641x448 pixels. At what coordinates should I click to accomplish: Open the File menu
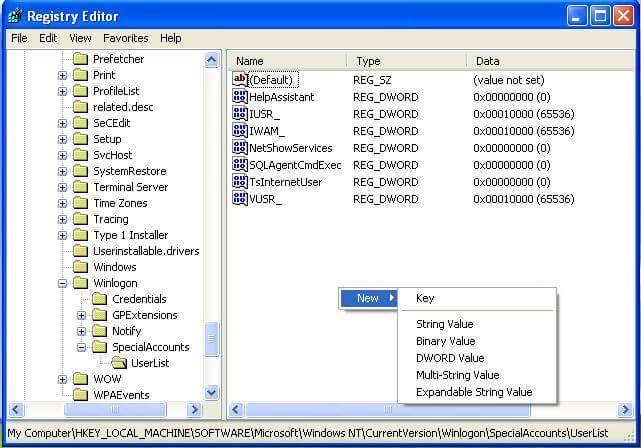(19, 38)
